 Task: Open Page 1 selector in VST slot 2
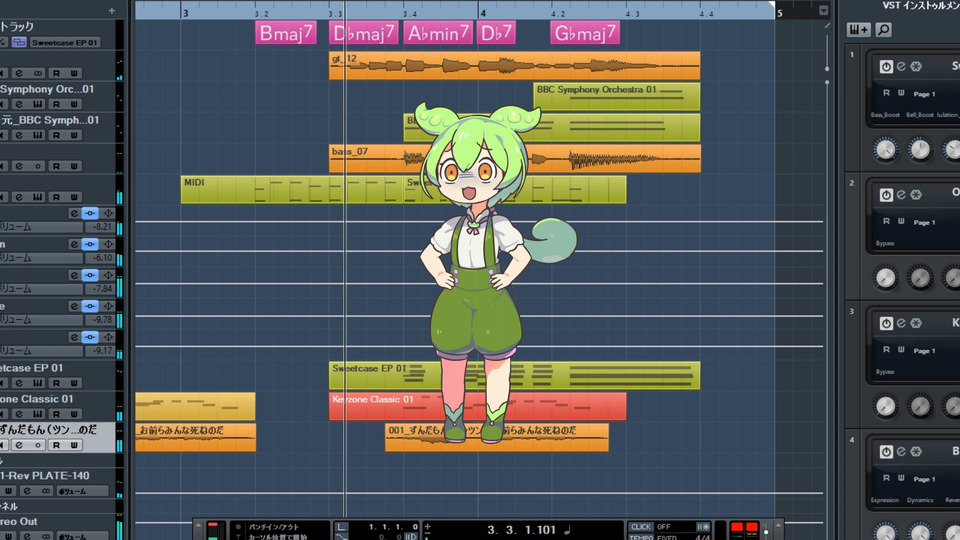click(x=924, y=223)
